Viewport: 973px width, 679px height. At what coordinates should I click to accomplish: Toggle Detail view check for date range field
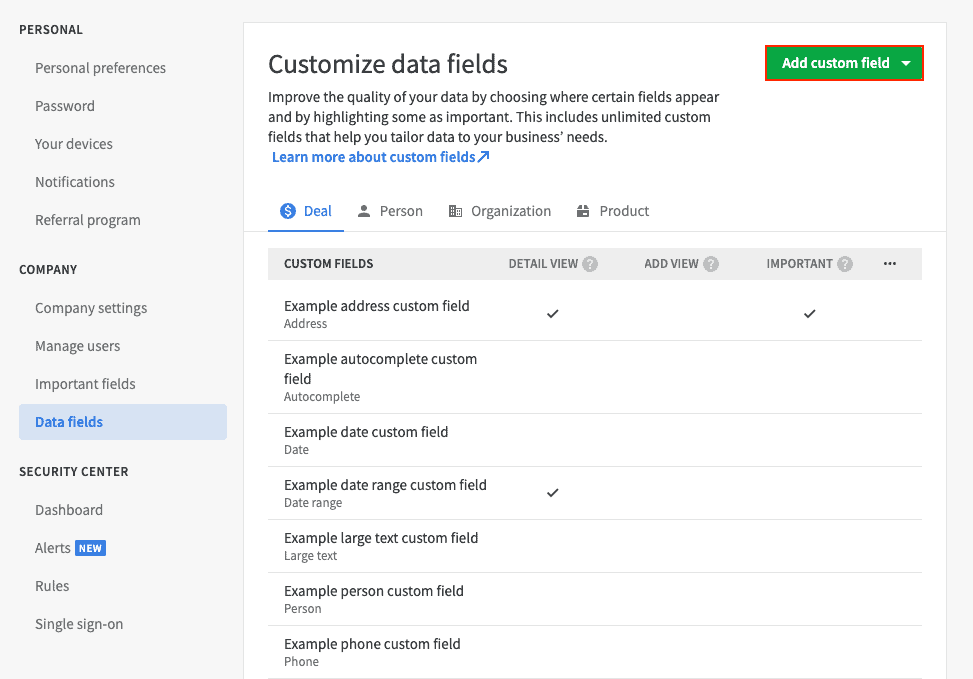(552, 493)
